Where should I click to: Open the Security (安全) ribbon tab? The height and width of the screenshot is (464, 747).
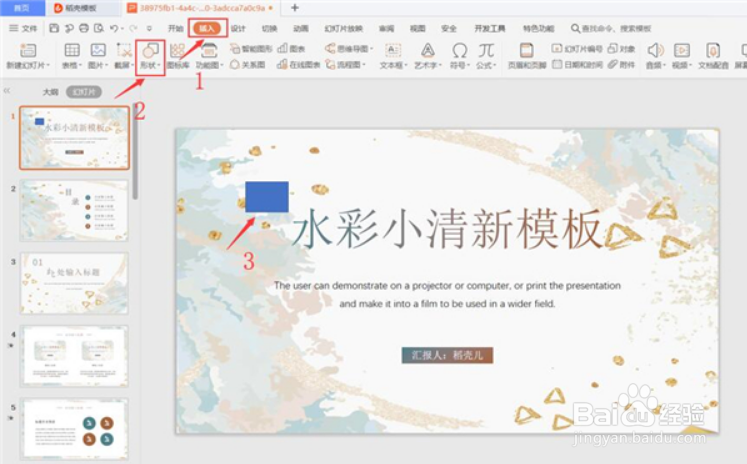449,29
